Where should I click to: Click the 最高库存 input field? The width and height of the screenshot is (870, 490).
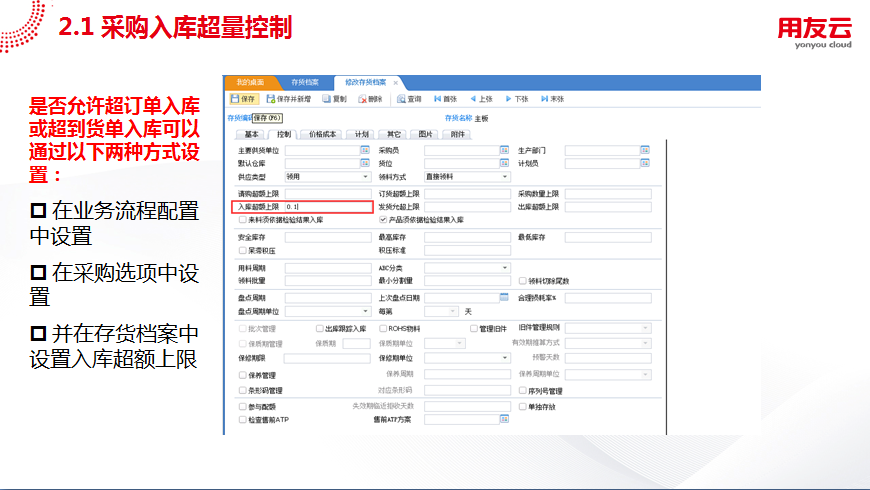click(x=467, y=237)
